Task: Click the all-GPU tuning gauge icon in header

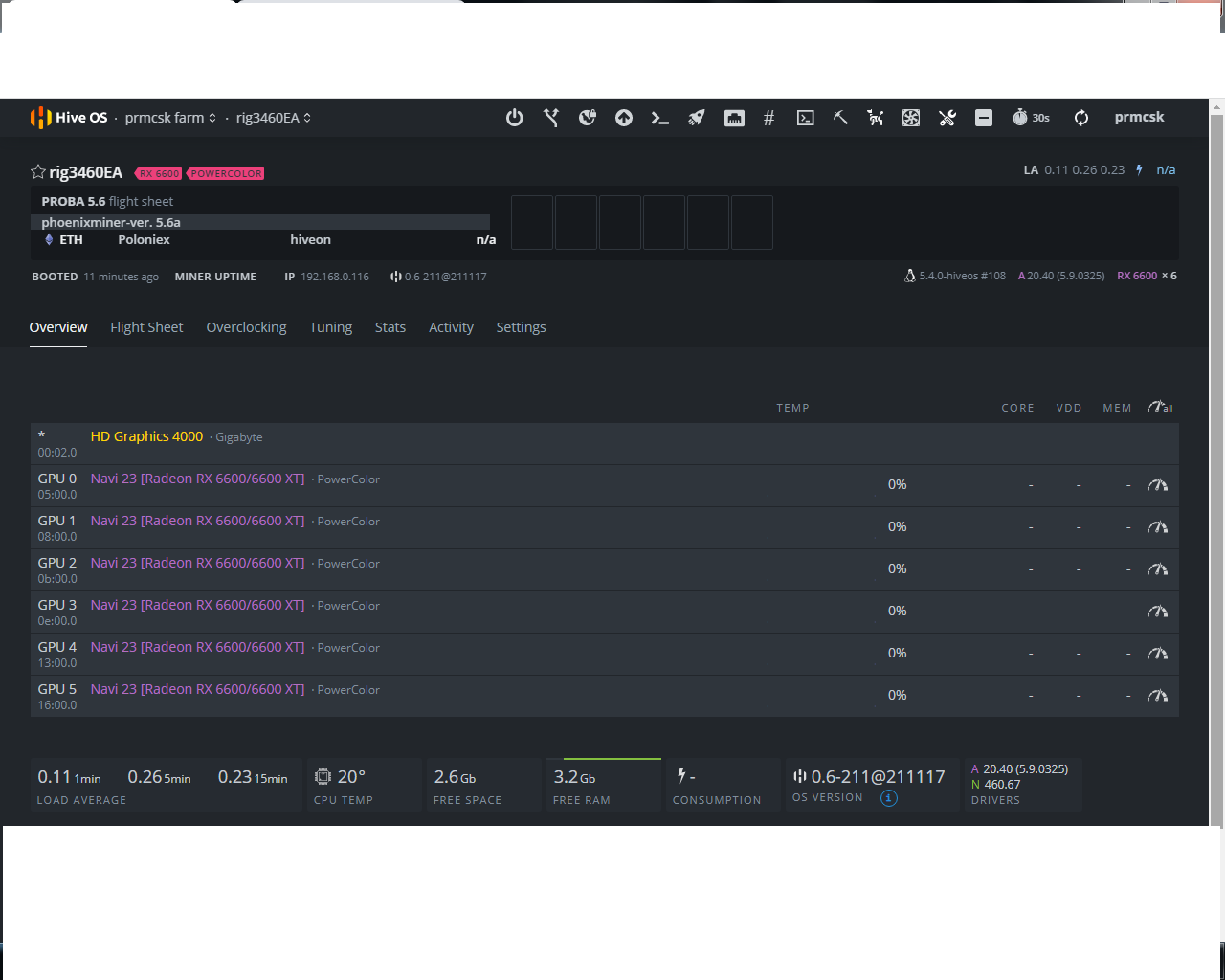Action: coord(1160,407)
